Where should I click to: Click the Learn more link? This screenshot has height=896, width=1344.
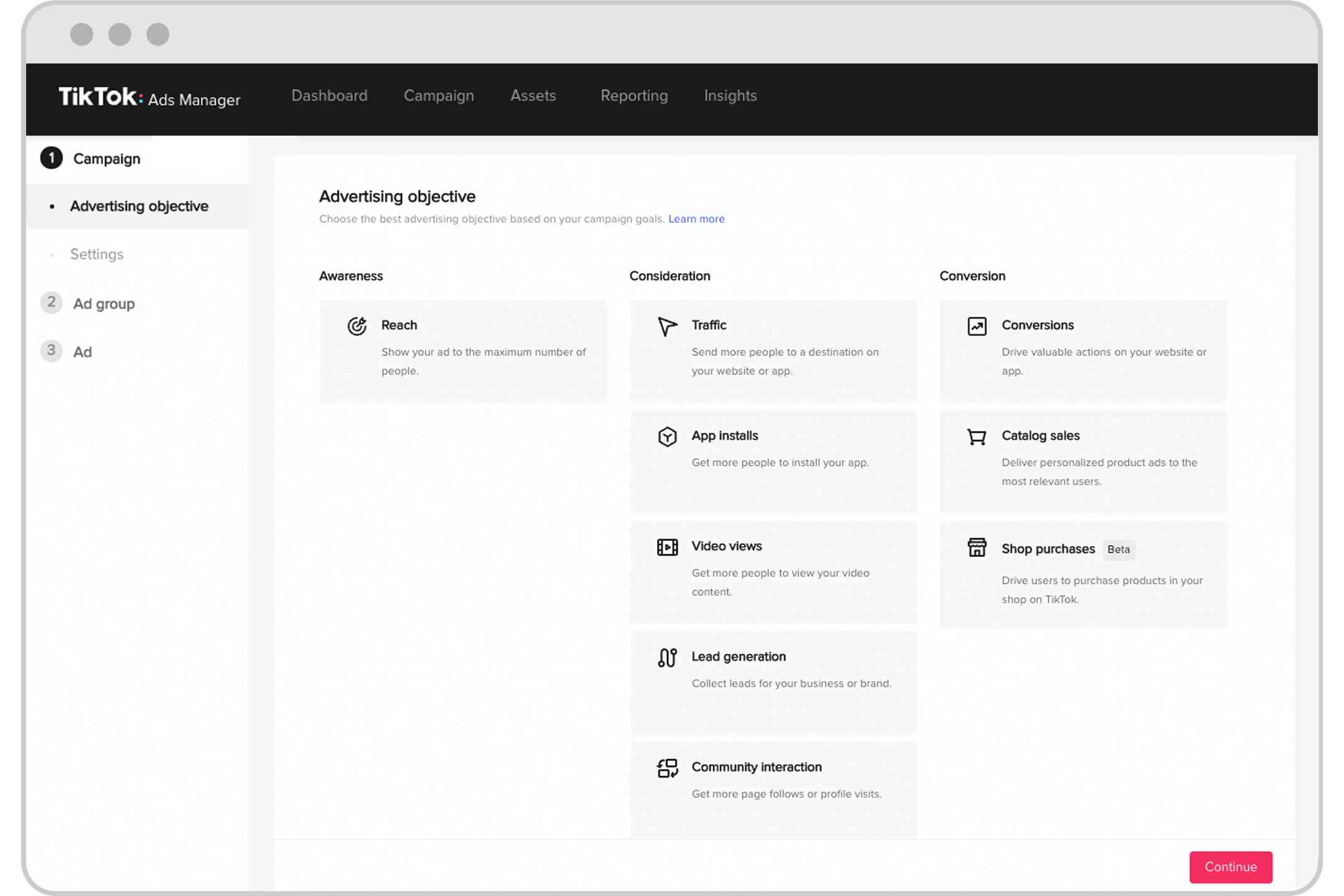[x=697, y=219]
